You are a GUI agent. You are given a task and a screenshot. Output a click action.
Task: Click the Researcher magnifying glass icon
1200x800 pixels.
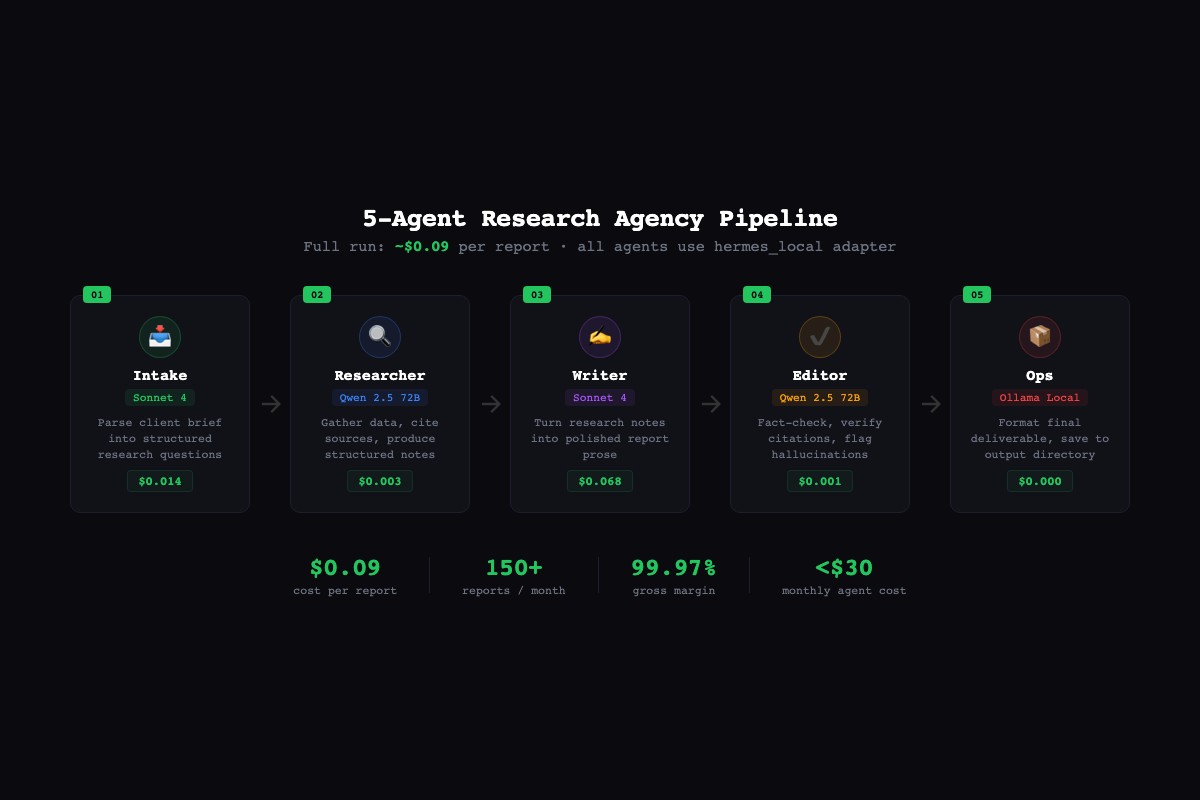(380, 337)
